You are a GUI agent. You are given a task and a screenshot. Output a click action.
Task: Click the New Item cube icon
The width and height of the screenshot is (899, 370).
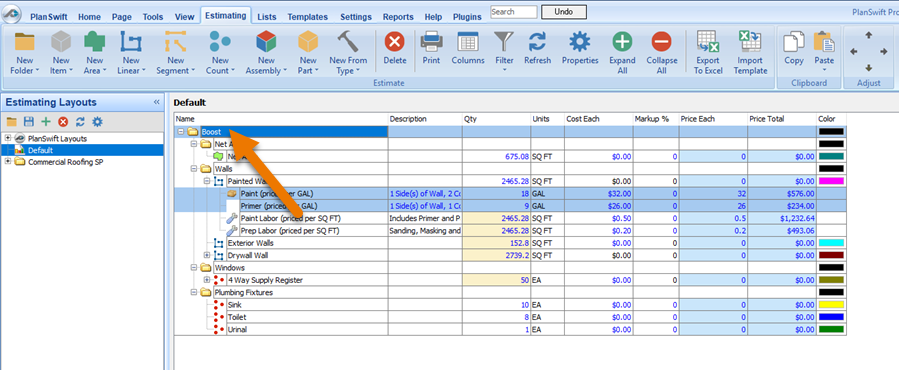tap(61, 42)
